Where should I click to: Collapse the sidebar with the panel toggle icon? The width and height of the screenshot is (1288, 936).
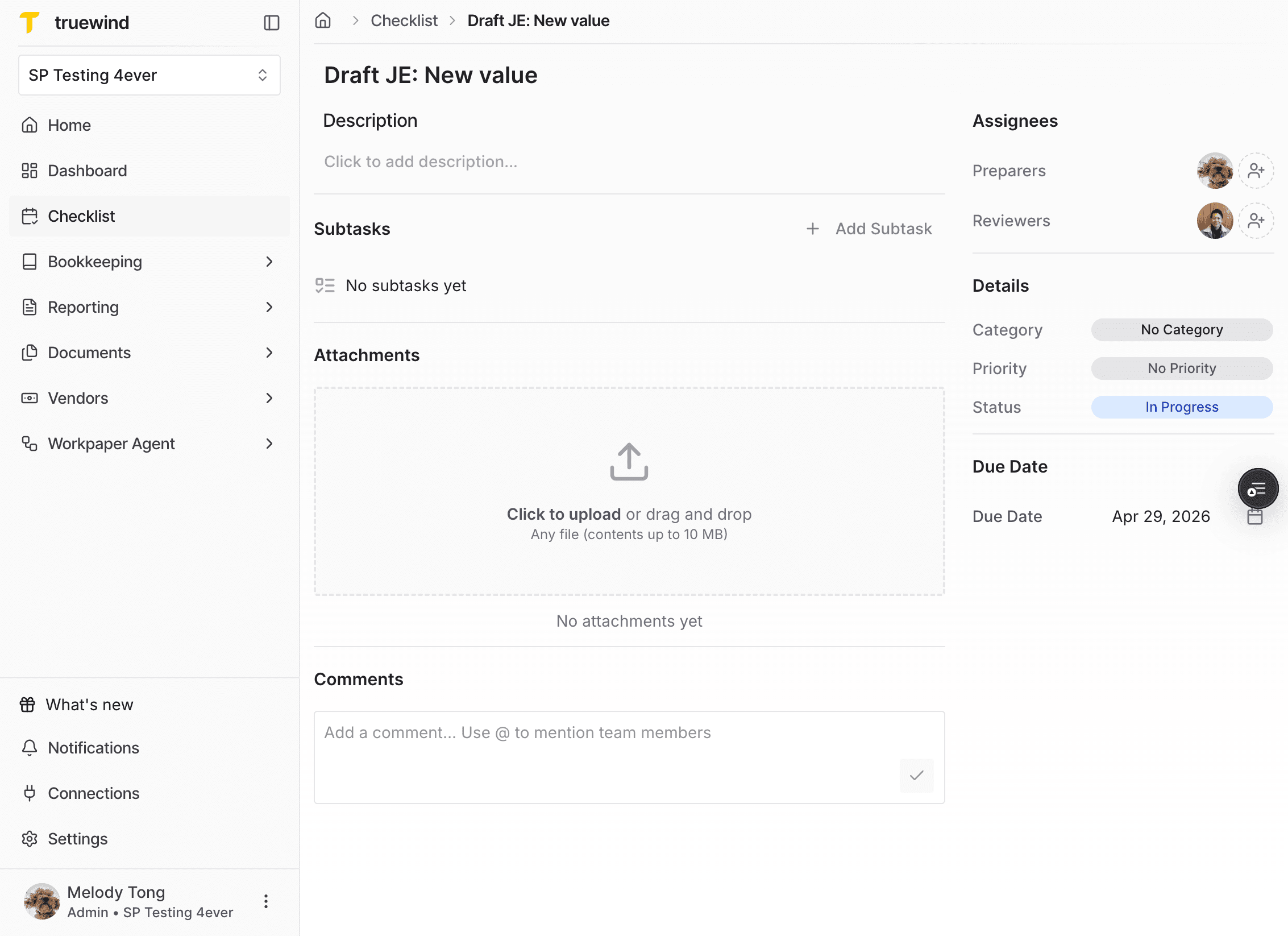click(x=272, y=22)
